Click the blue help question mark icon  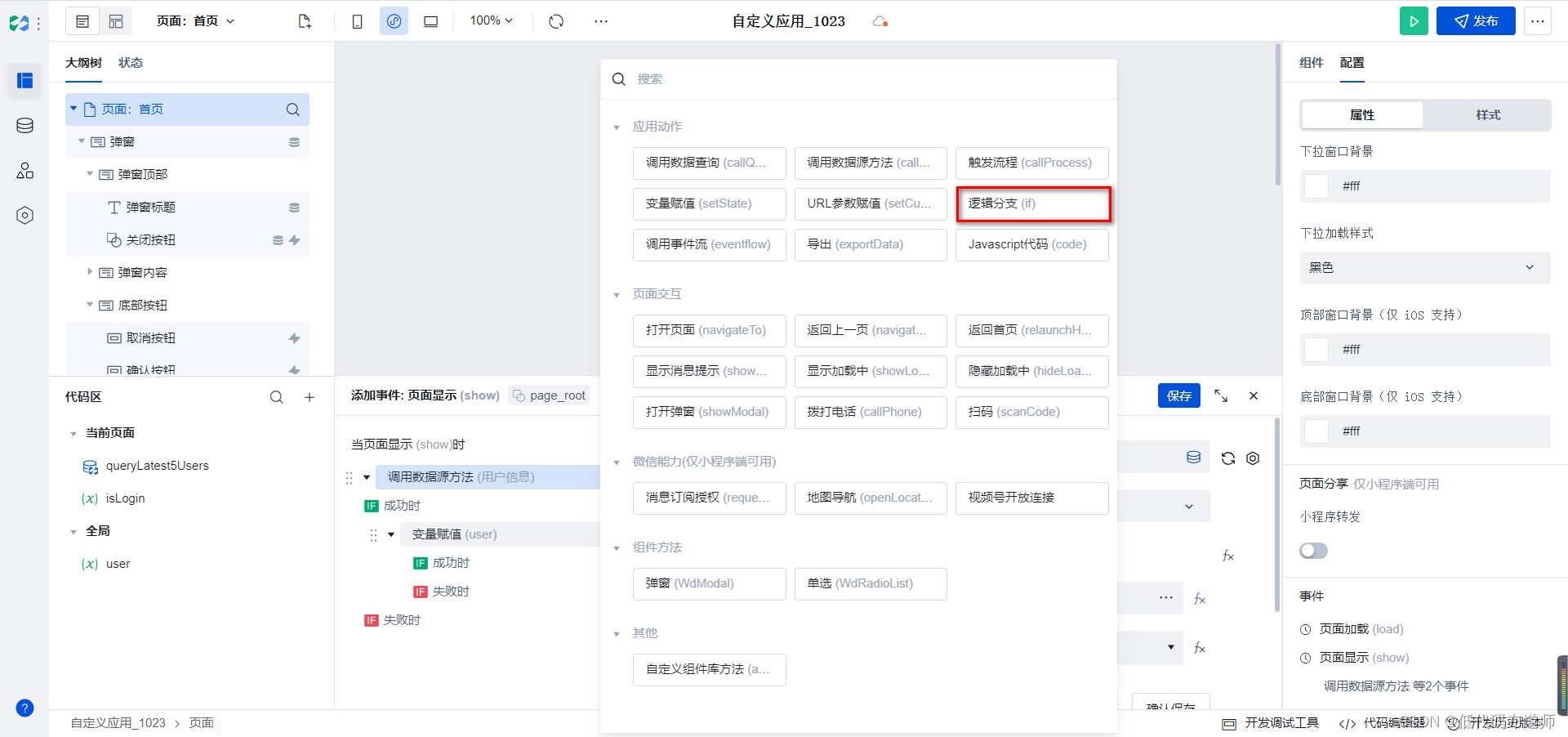(25, 708)
